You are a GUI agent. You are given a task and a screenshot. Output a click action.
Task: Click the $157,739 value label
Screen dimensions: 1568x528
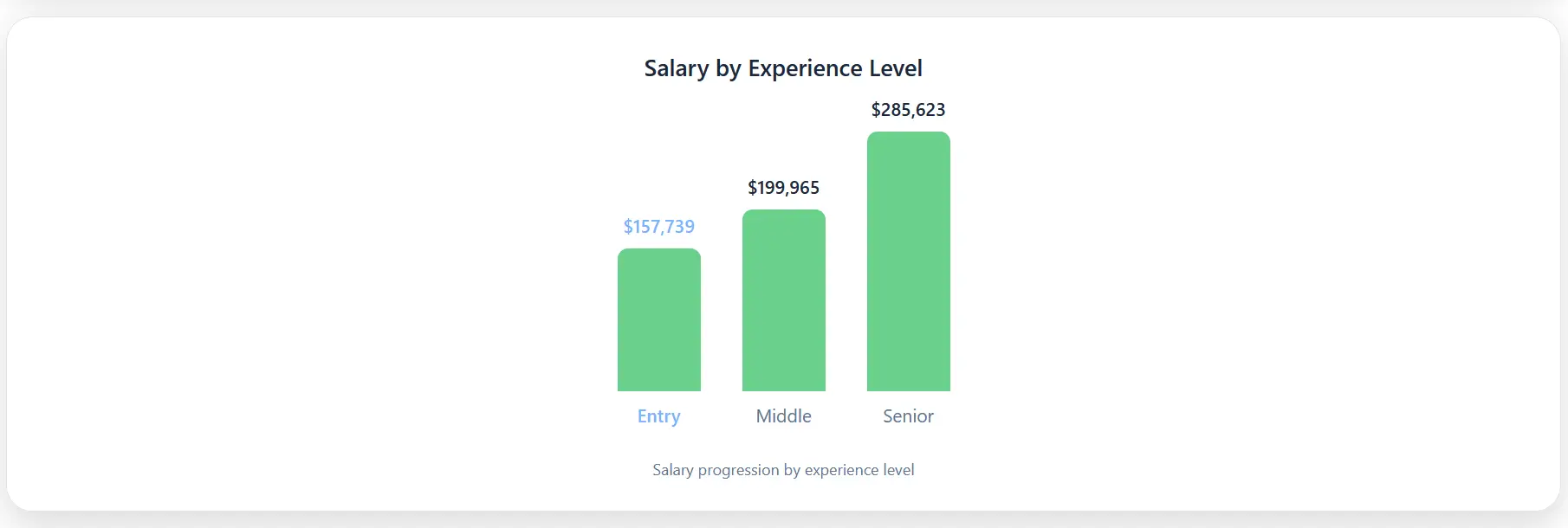coord(659,227)
